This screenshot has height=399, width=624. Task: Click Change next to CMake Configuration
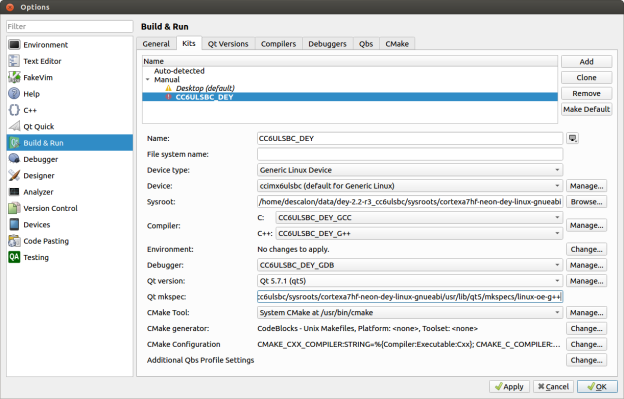click(x=587, y=345)
